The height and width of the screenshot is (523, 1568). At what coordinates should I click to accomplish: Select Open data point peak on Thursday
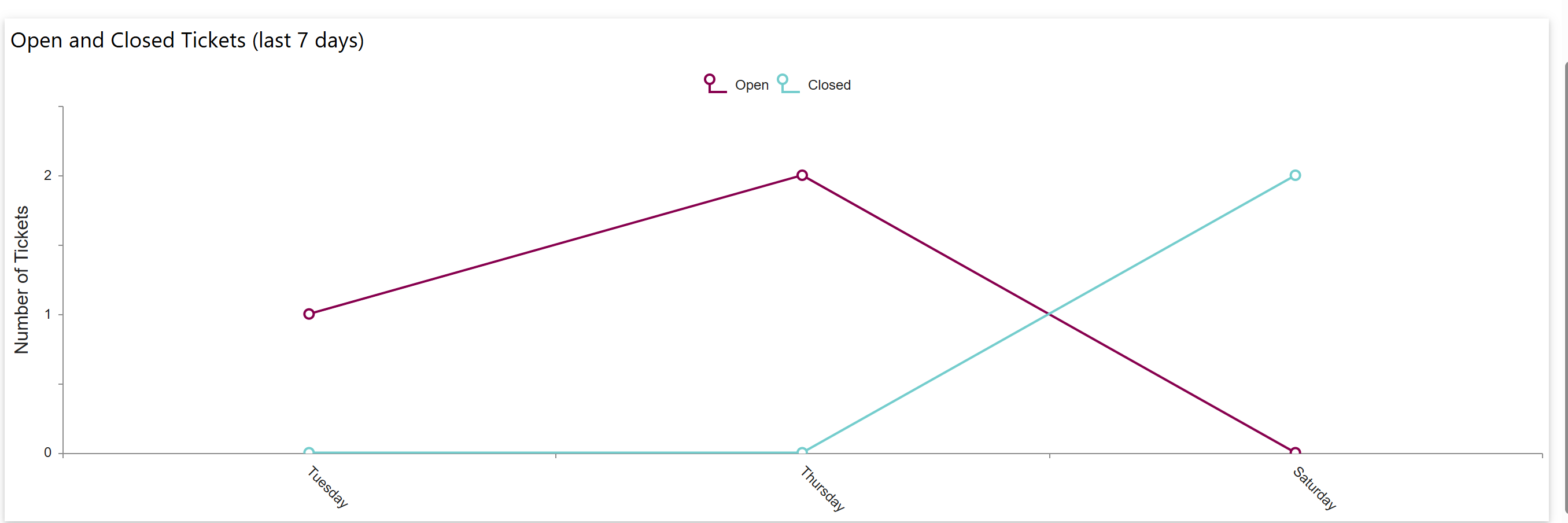coord(802,175)
